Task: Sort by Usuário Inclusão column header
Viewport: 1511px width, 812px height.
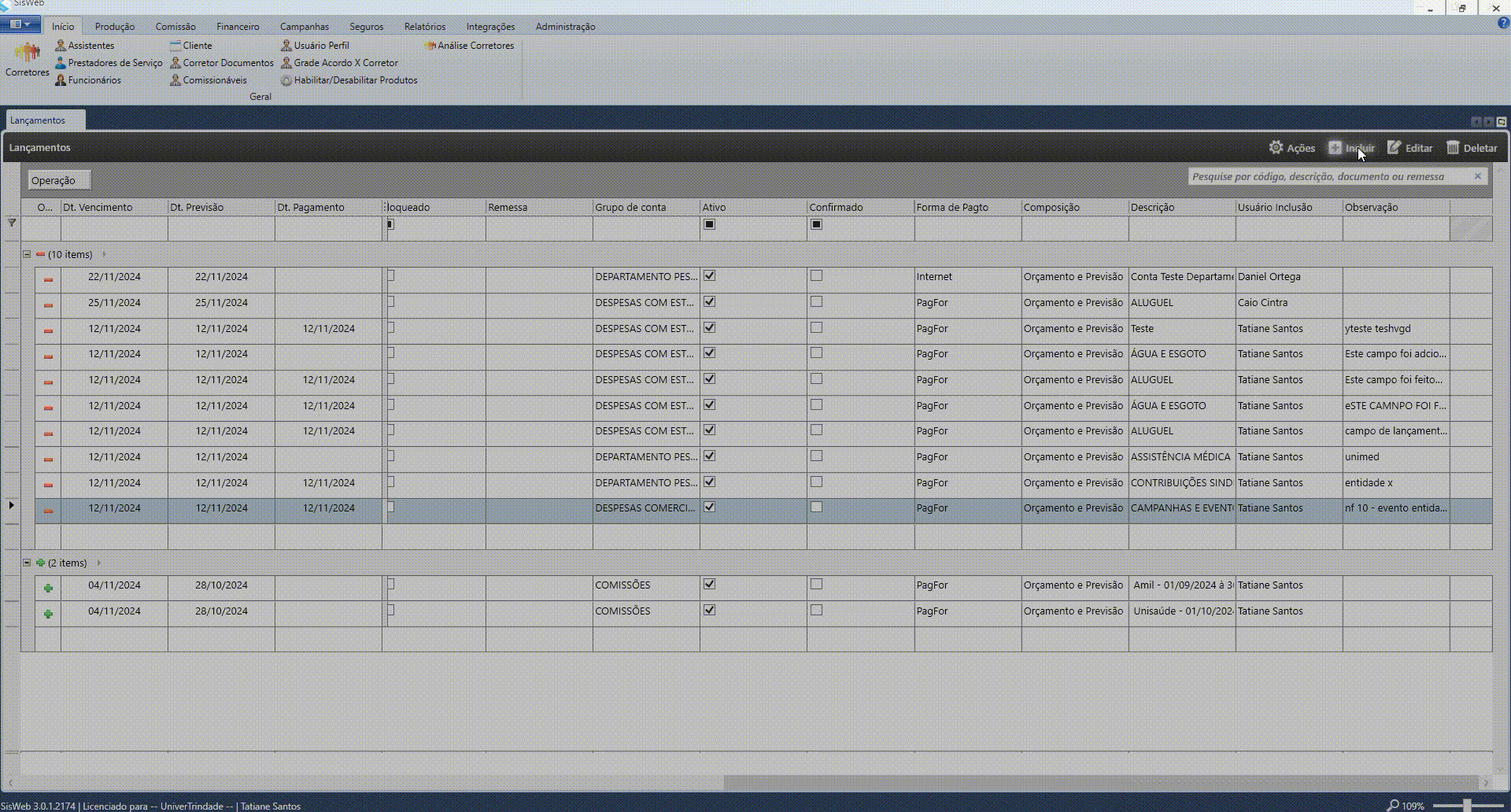Action: click(1288, 207)
